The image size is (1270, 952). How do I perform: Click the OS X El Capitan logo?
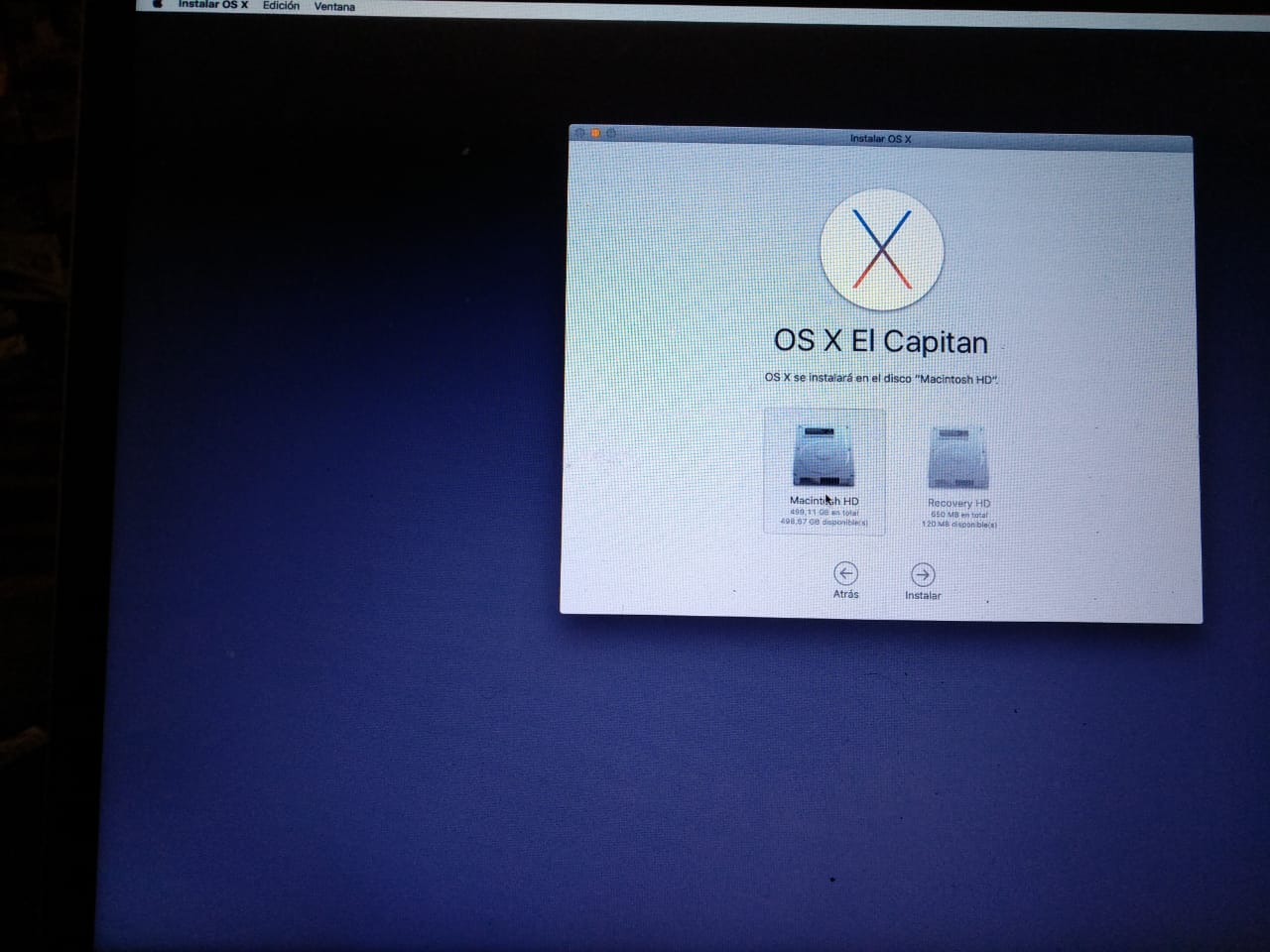tap(881, 250)
